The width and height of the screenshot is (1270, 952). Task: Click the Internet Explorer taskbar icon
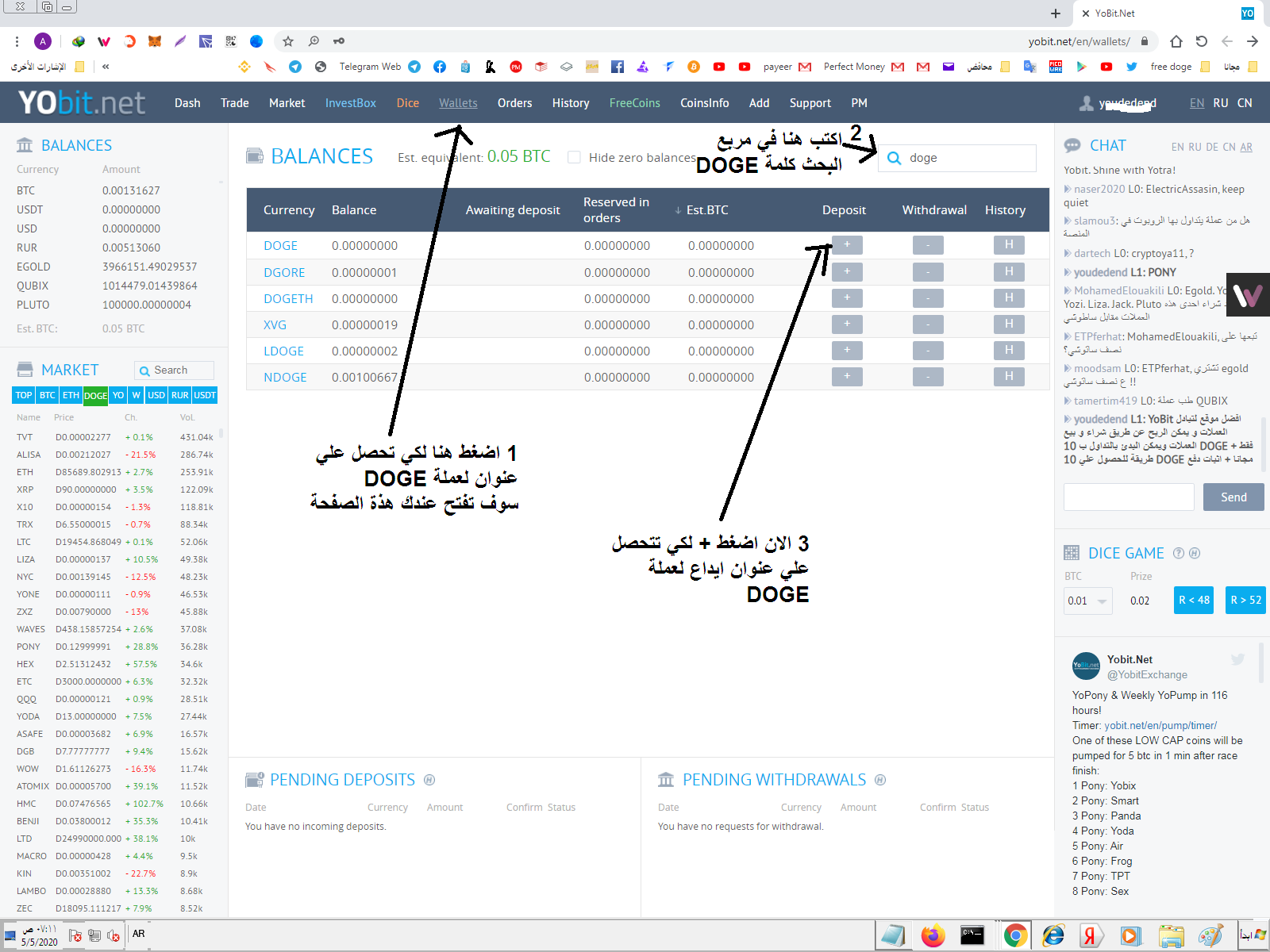coord(1053,936)
